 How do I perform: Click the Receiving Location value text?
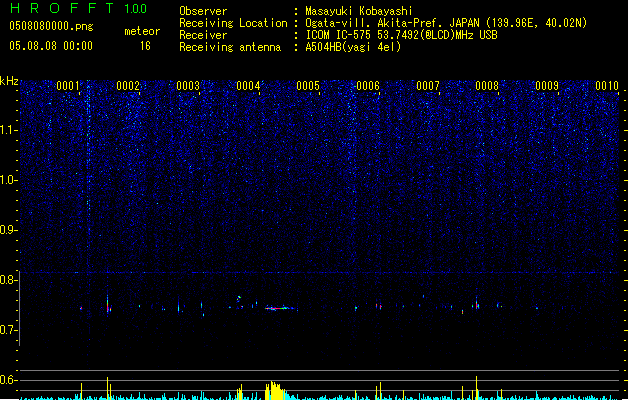446,23
